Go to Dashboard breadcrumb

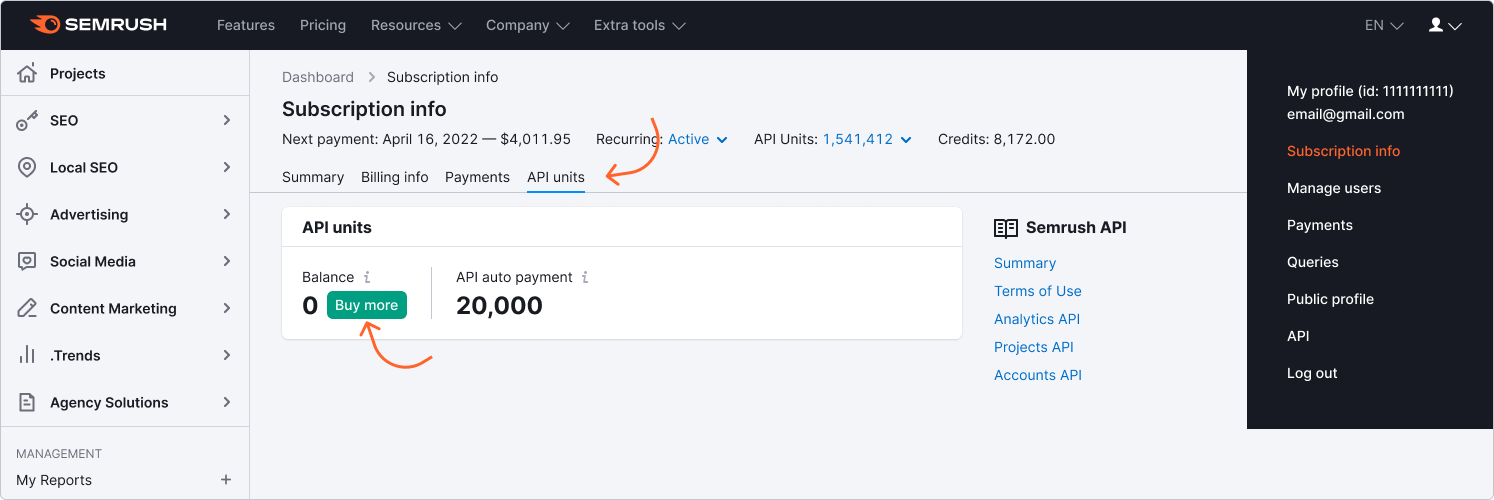coord(318,77)
